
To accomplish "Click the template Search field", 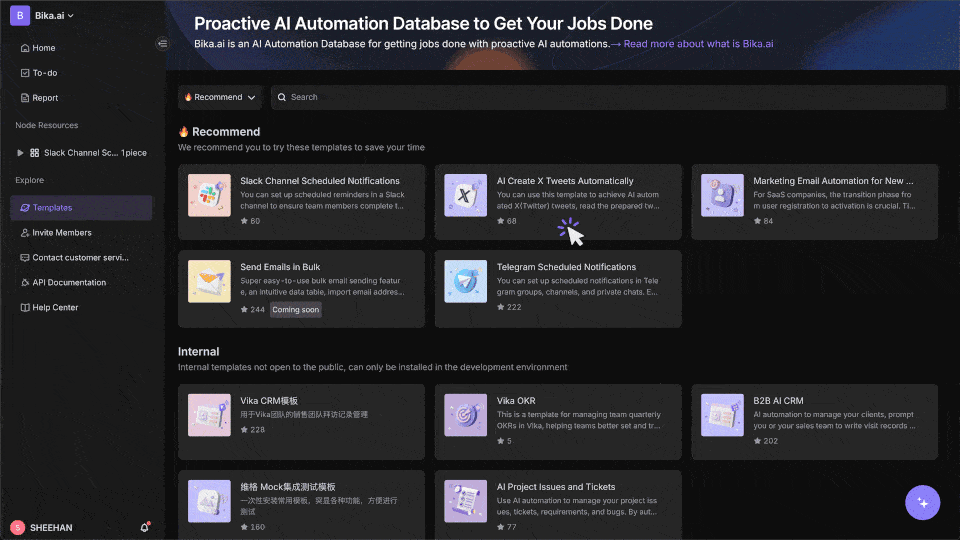I will click(608, 97).
